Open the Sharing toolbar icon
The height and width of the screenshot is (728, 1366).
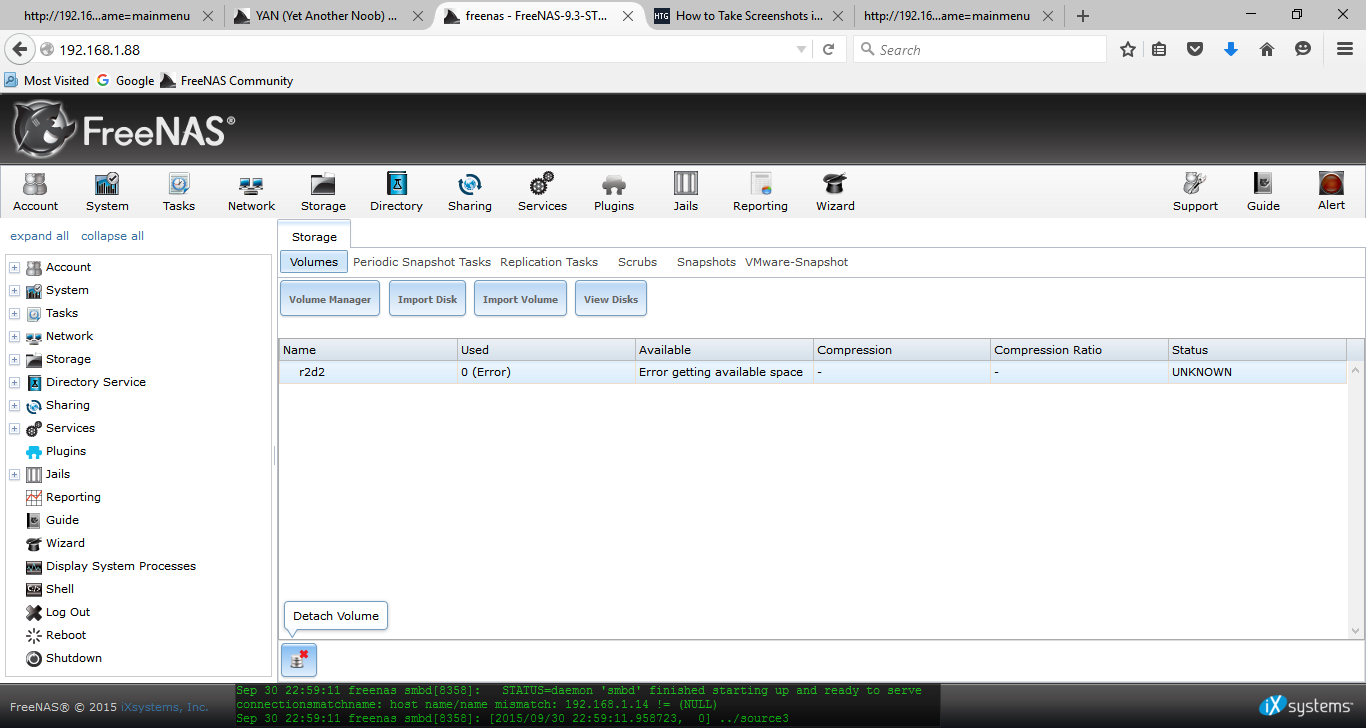pyautogui.click(x=469, y=191)
